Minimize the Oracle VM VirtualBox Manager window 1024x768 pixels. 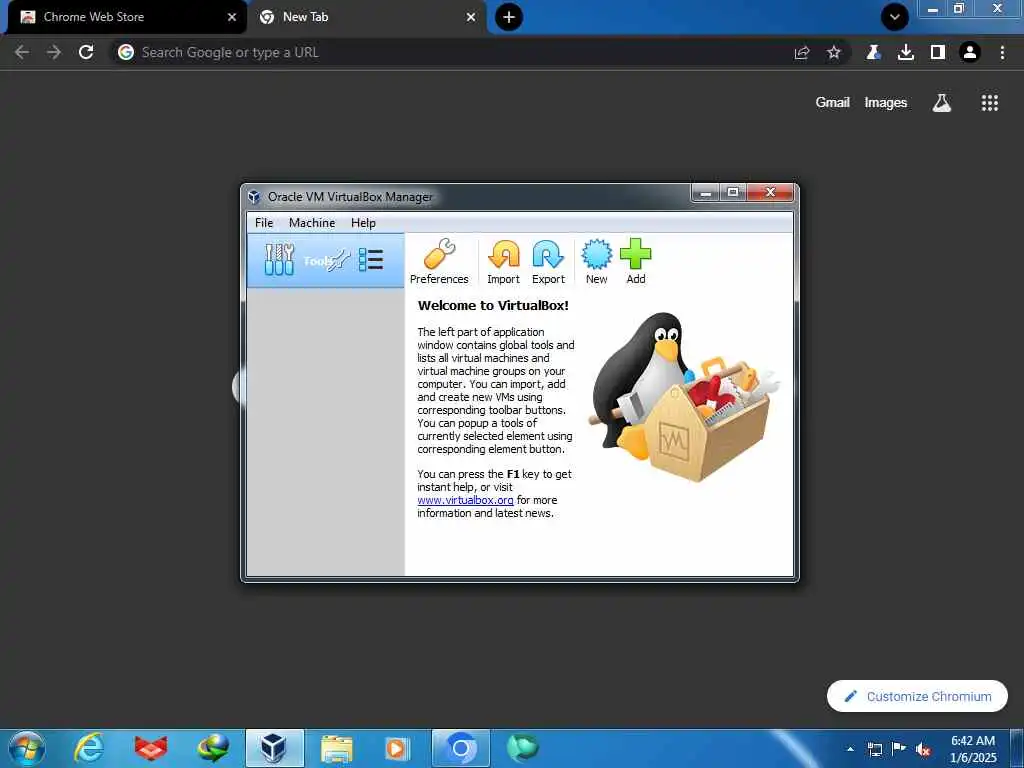pos(705,193)
